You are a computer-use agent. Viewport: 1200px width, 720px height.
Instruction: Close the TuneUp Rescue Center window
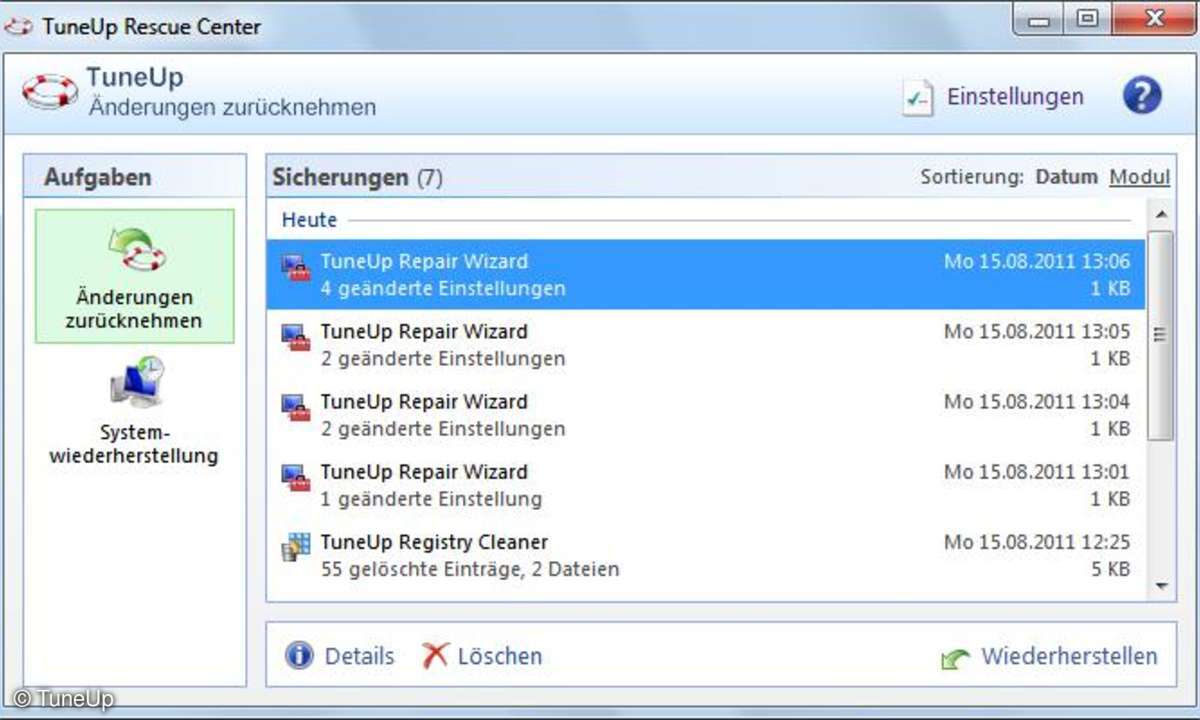click(x=1154, y=19)
